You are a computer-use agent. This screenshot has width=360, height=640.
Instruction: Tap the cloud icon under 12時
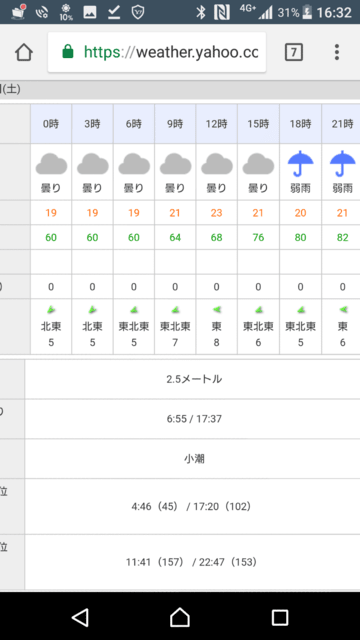(217, 164)
